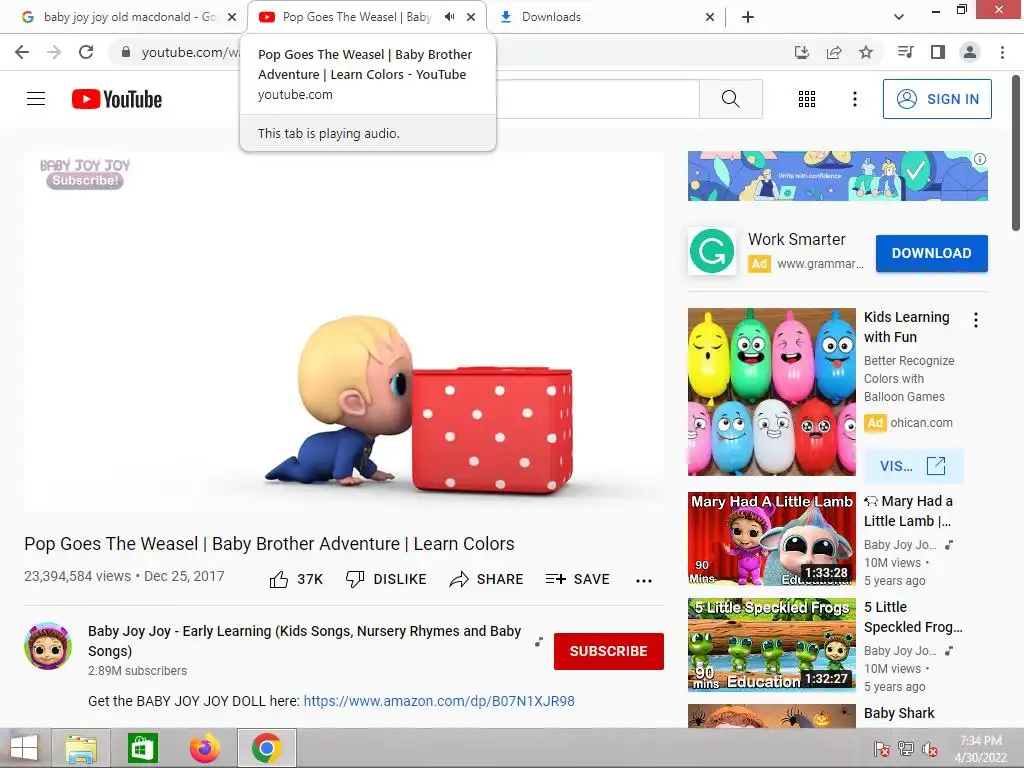Open the Amazon doll link in description

(x=439, y=701)
